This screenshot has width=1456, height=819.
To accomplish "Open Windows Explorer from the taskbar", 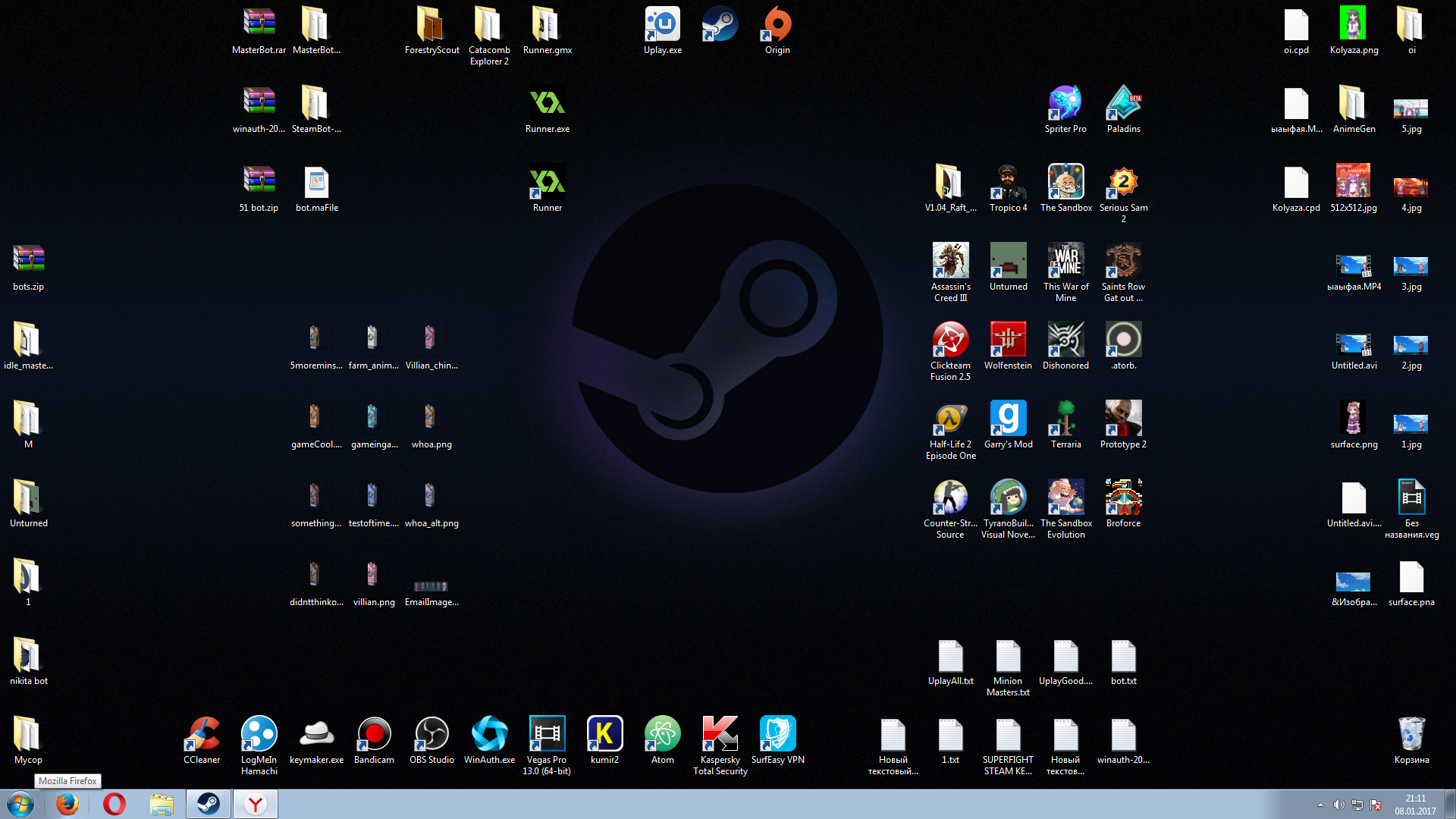I will click(x=162, y=804).
